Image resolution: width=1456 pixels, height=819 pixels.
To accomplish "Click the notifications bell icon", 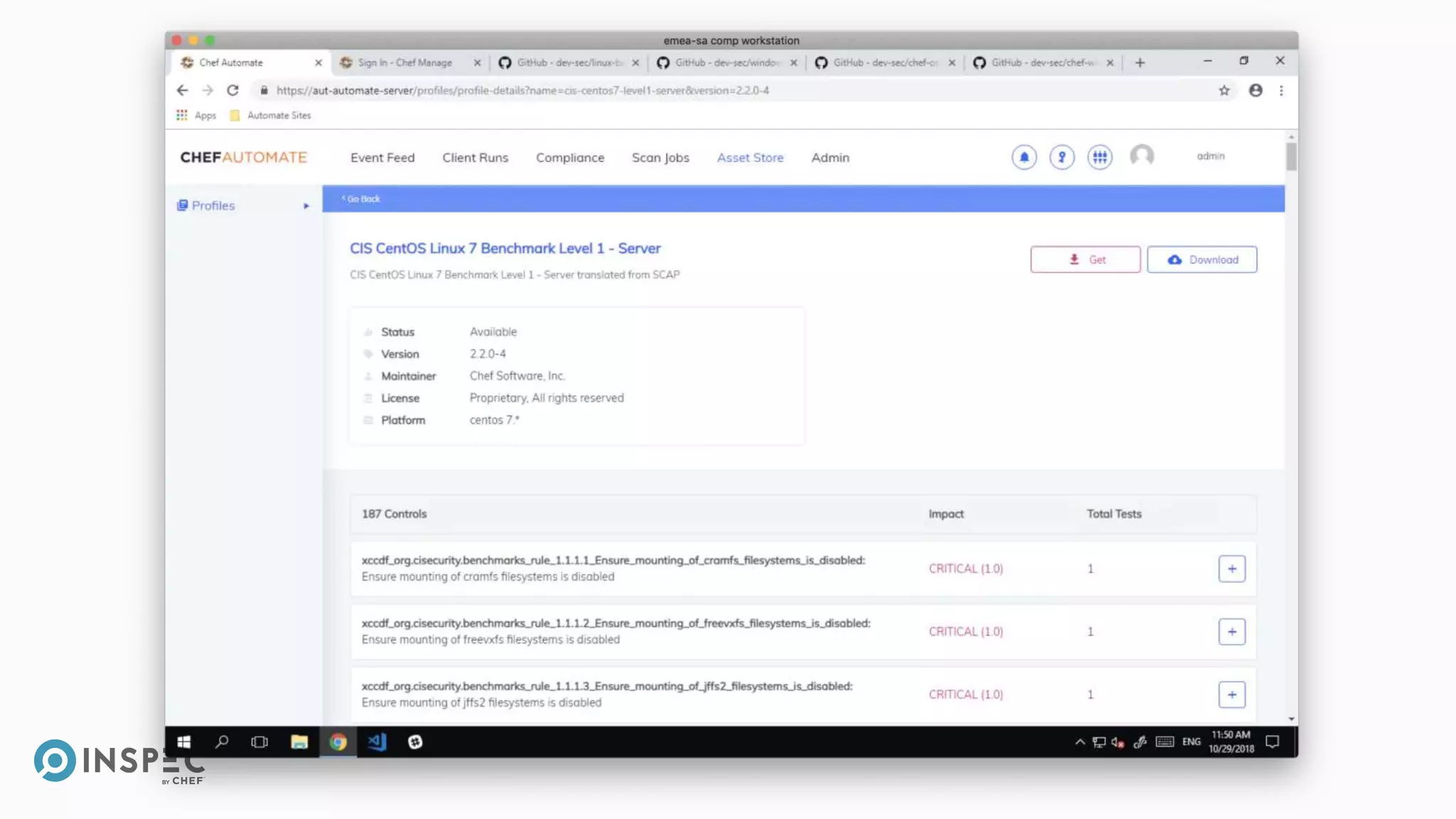I will pyautogui.click(x=1024, y=157).
